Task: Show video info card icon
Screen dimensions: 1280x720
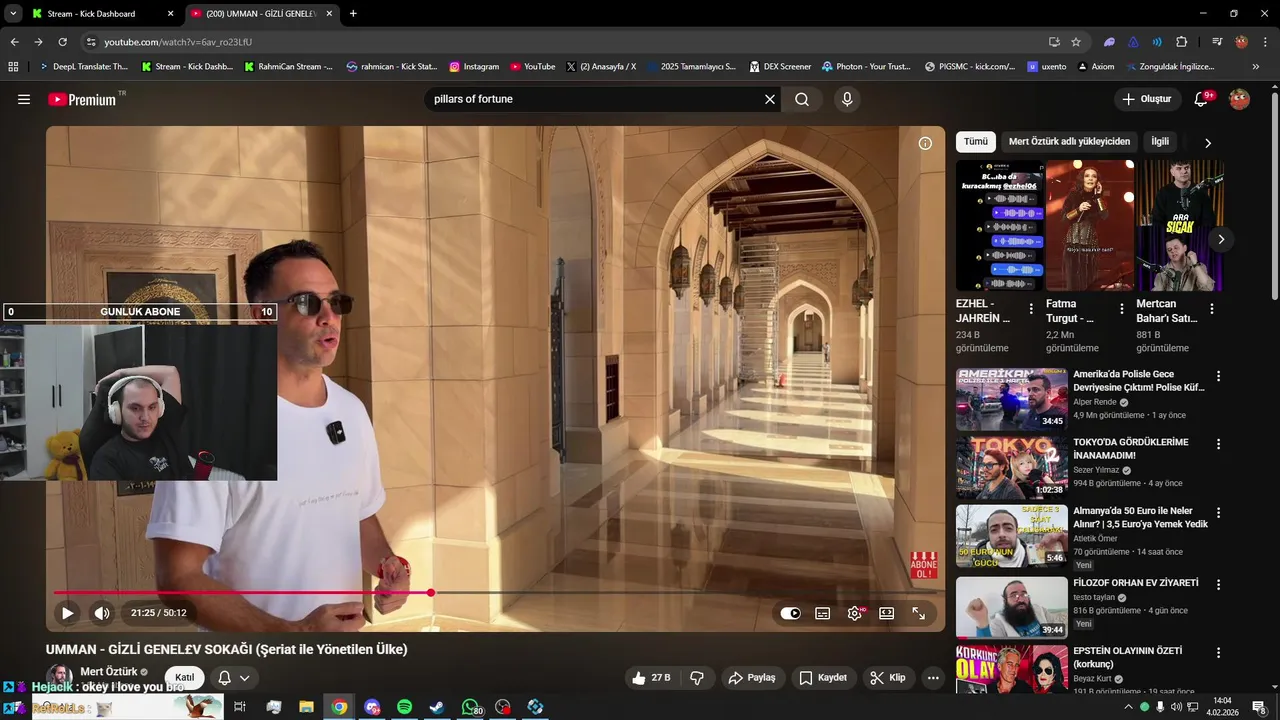Action: pos(925,143)
